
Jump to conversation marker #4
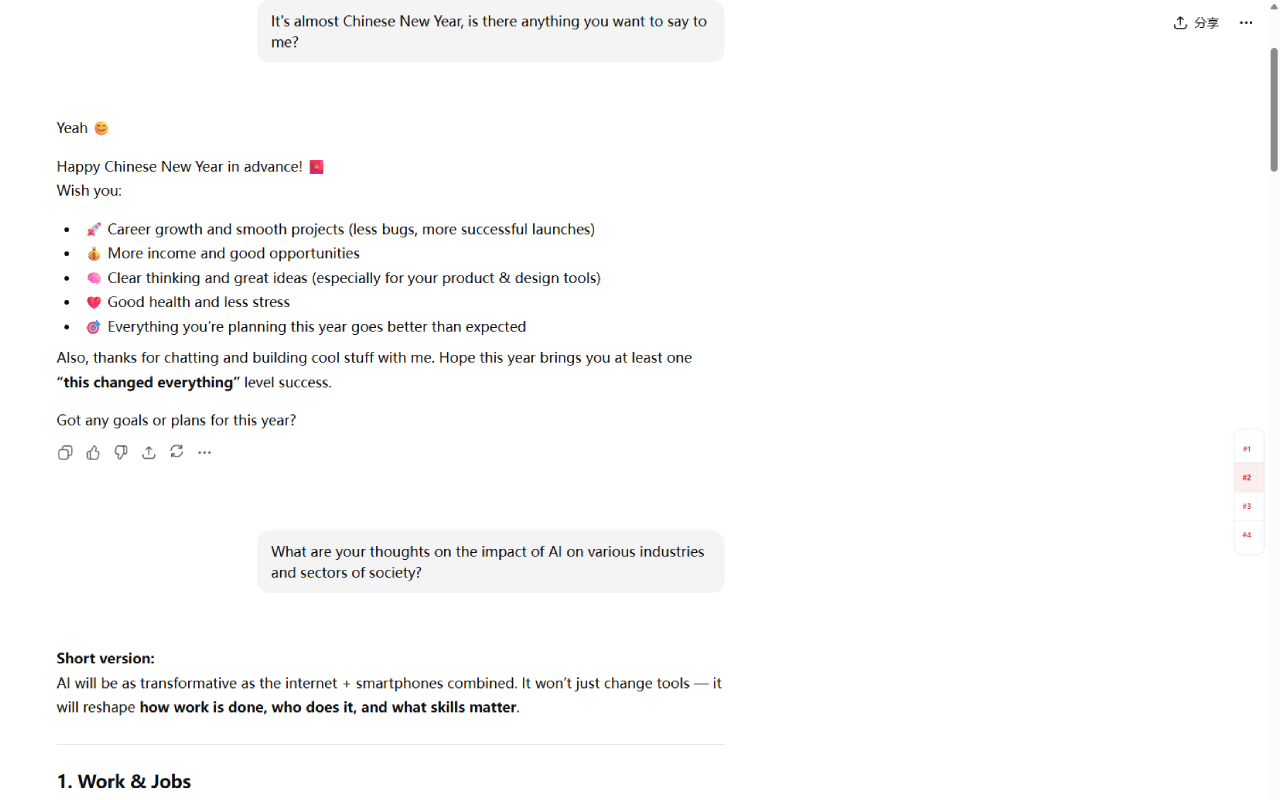click(1247, 535)
